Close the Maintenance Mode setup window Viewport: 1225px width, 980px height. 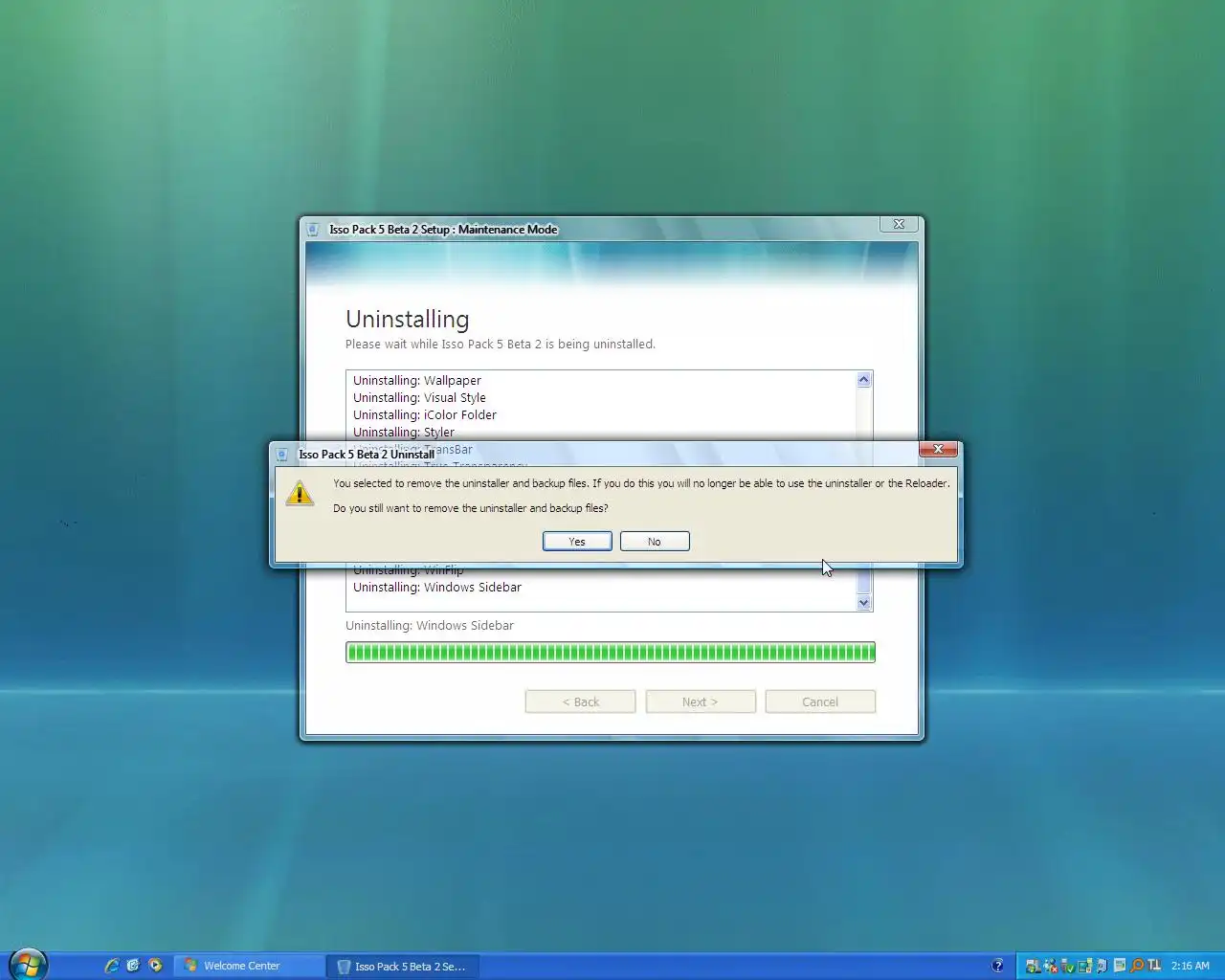point(899,224)
